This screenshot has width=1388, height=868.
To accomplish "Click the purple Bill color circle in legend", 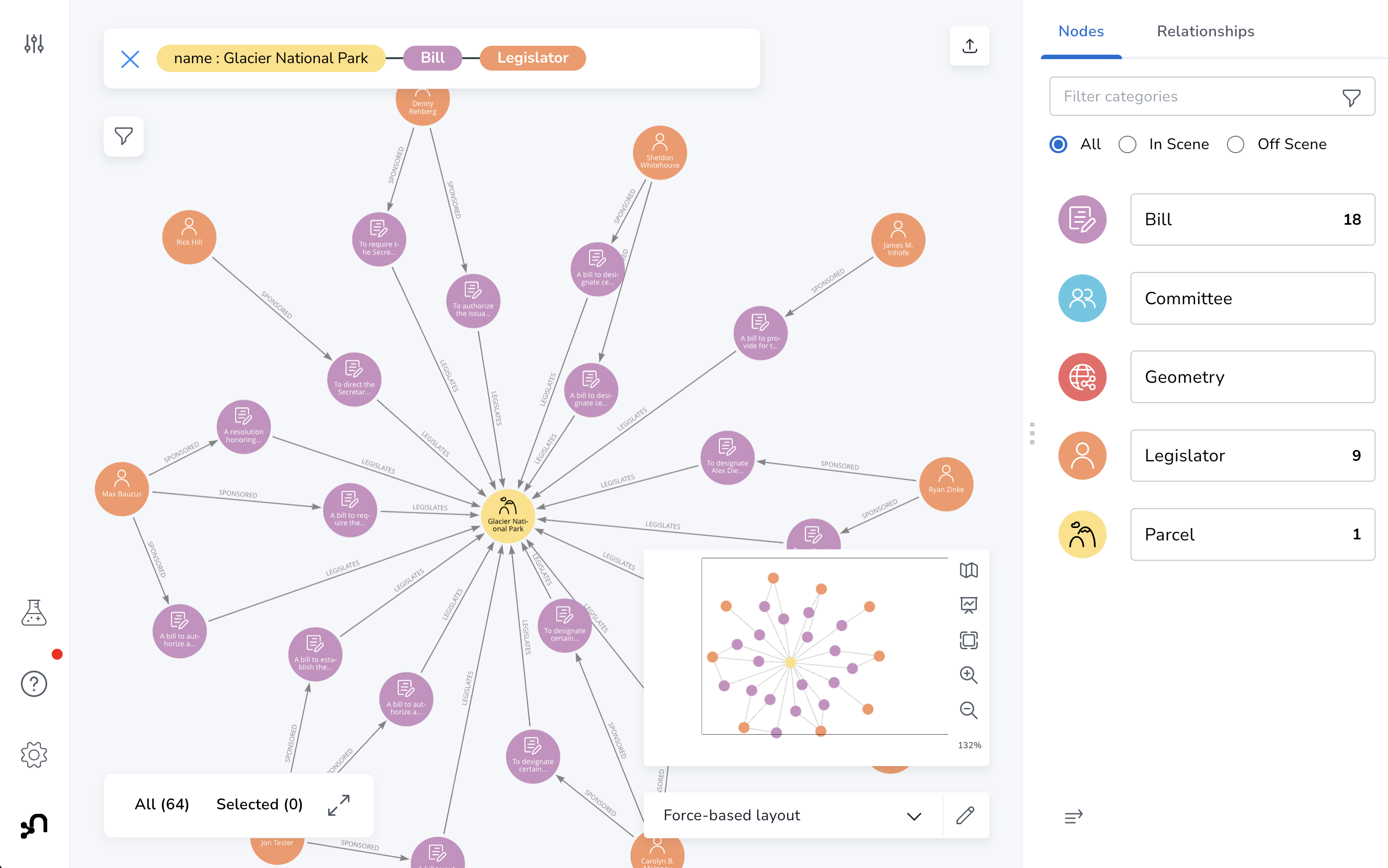I will pos(1082,219).
